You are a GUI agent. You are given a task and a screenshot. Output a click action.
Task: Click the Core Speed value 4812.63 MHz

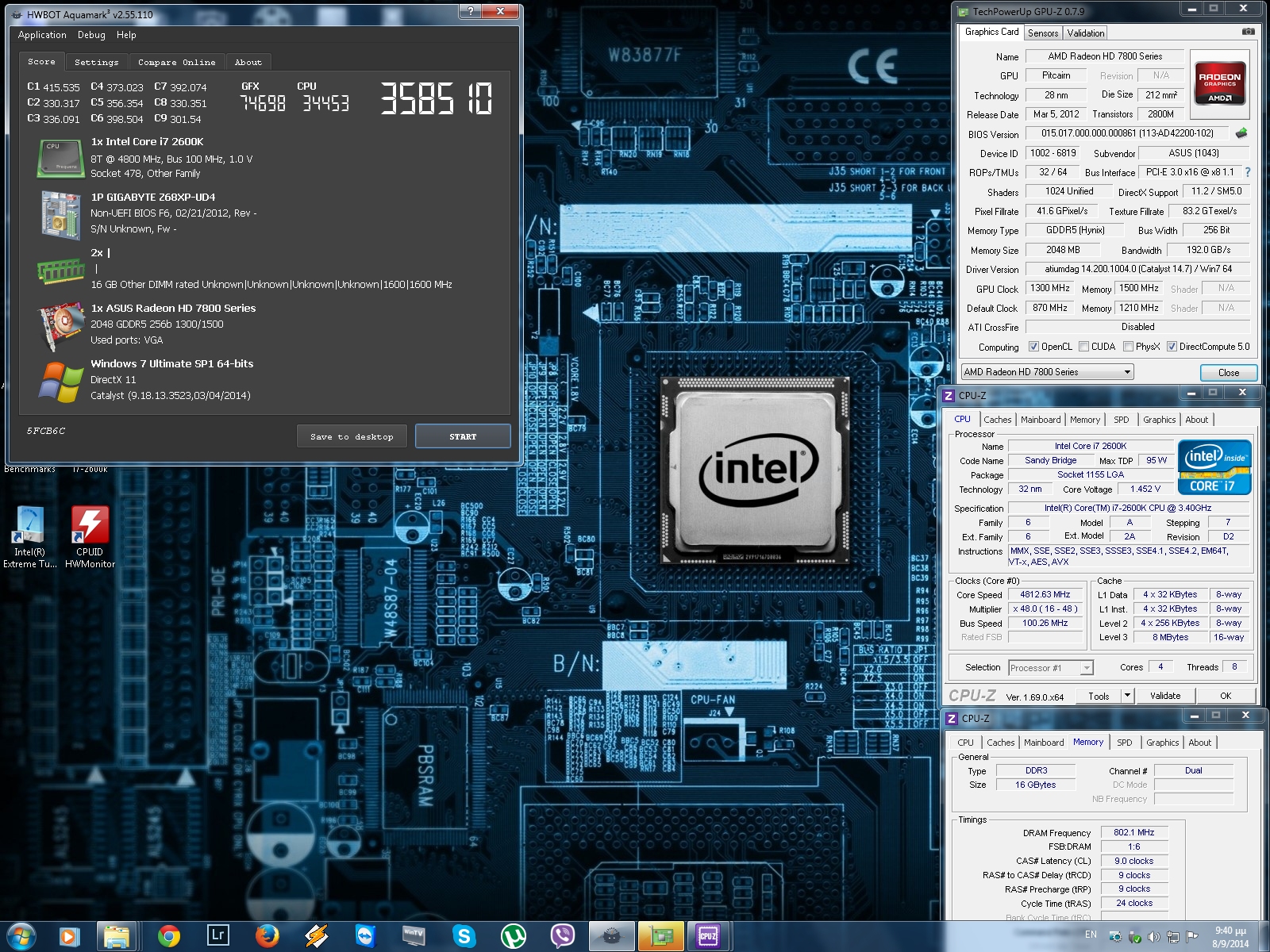coord(1045,594)
